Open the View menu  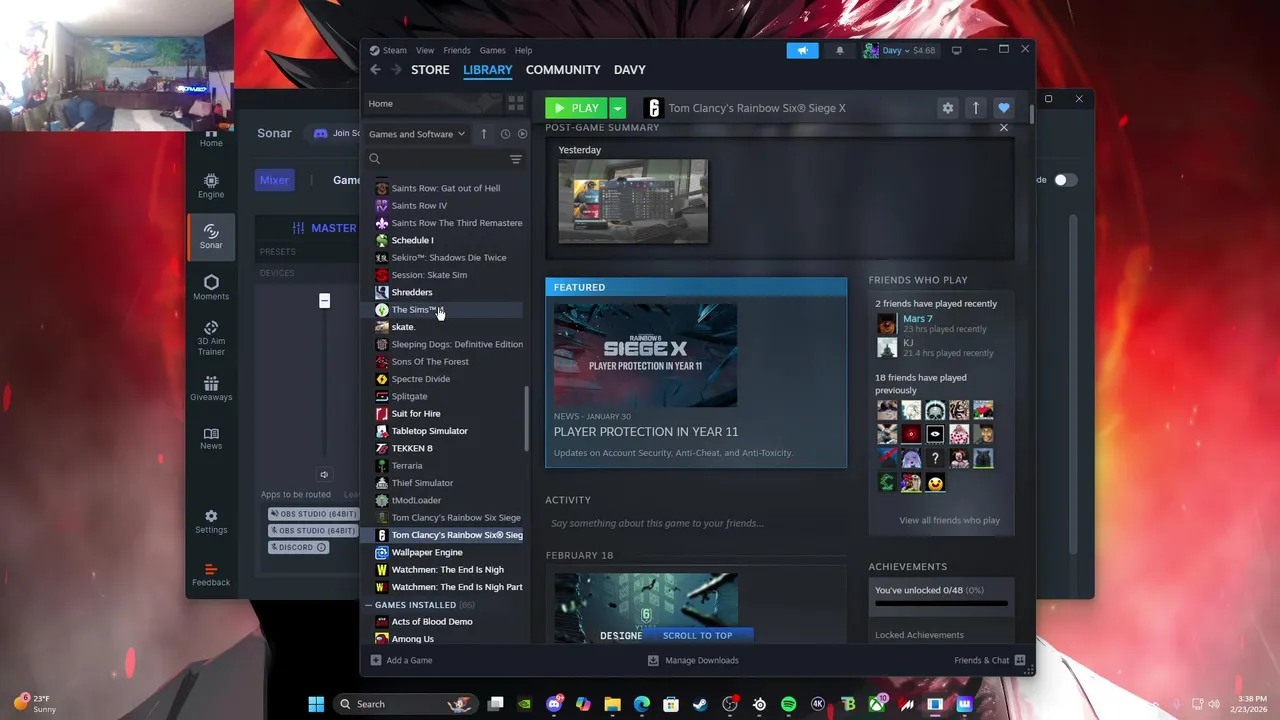(x=425, y=50)
